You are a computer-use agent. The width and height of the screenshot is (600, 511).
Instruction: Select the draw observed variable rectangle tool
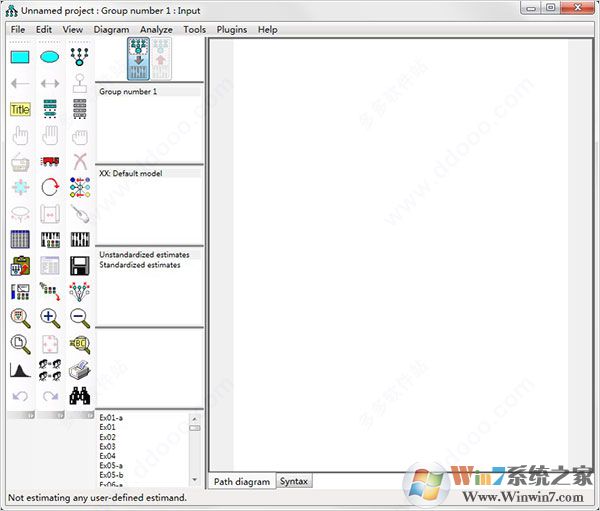[x=20, y=57]
